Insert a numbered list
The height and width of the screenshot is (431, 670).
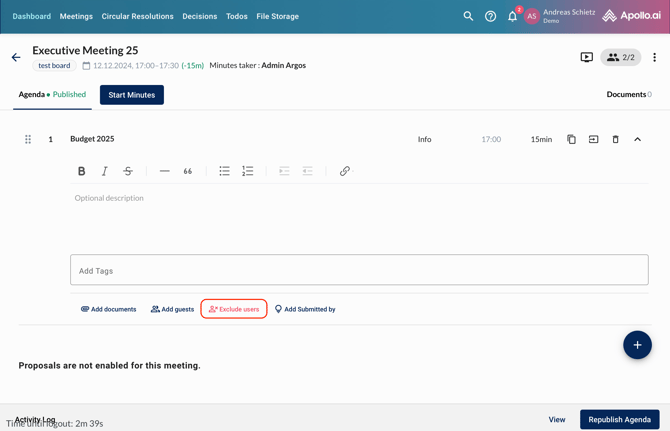[x=248, y=171]
